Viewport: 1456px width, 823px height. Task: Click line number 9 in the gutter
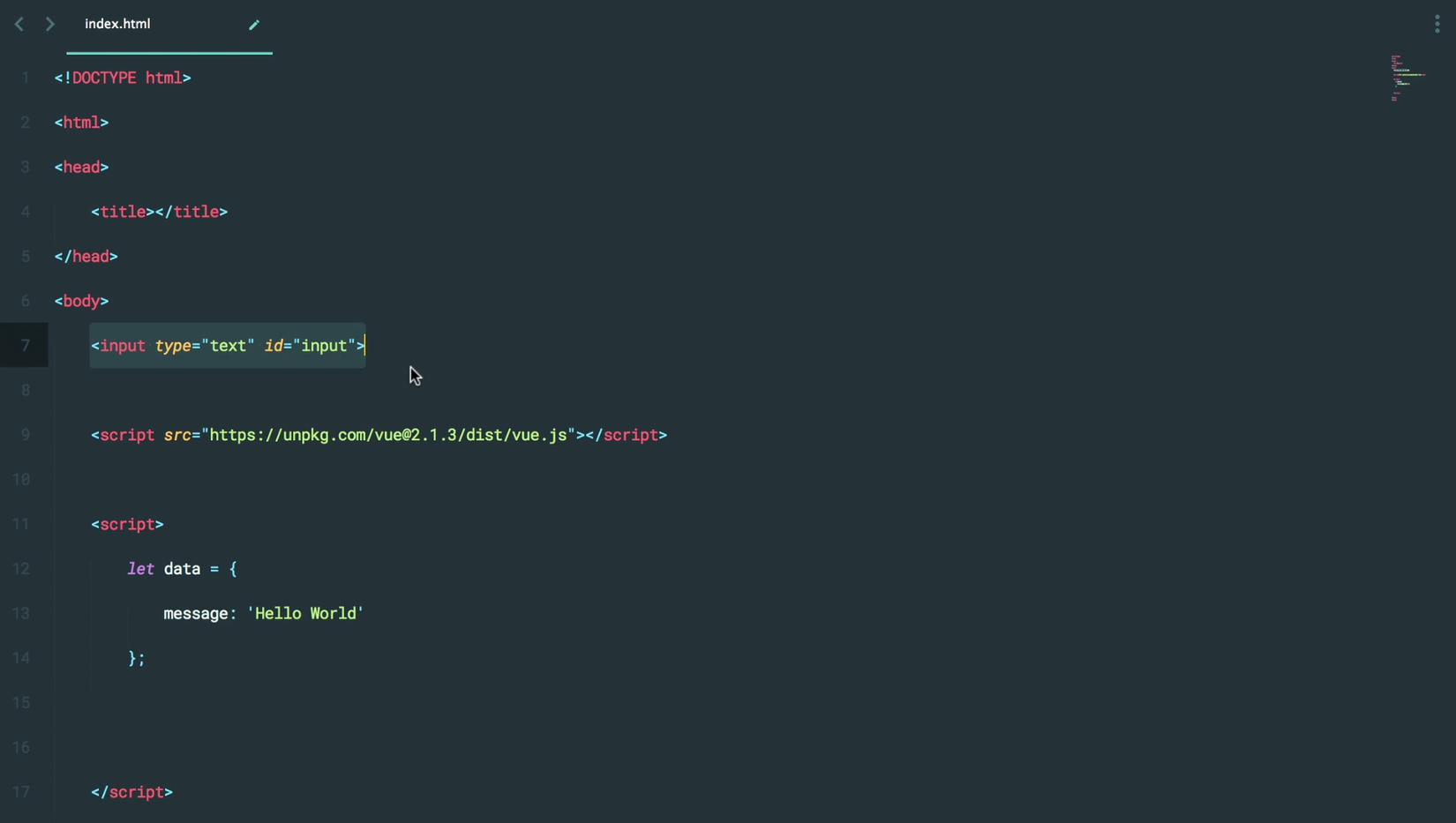point(25,435)
